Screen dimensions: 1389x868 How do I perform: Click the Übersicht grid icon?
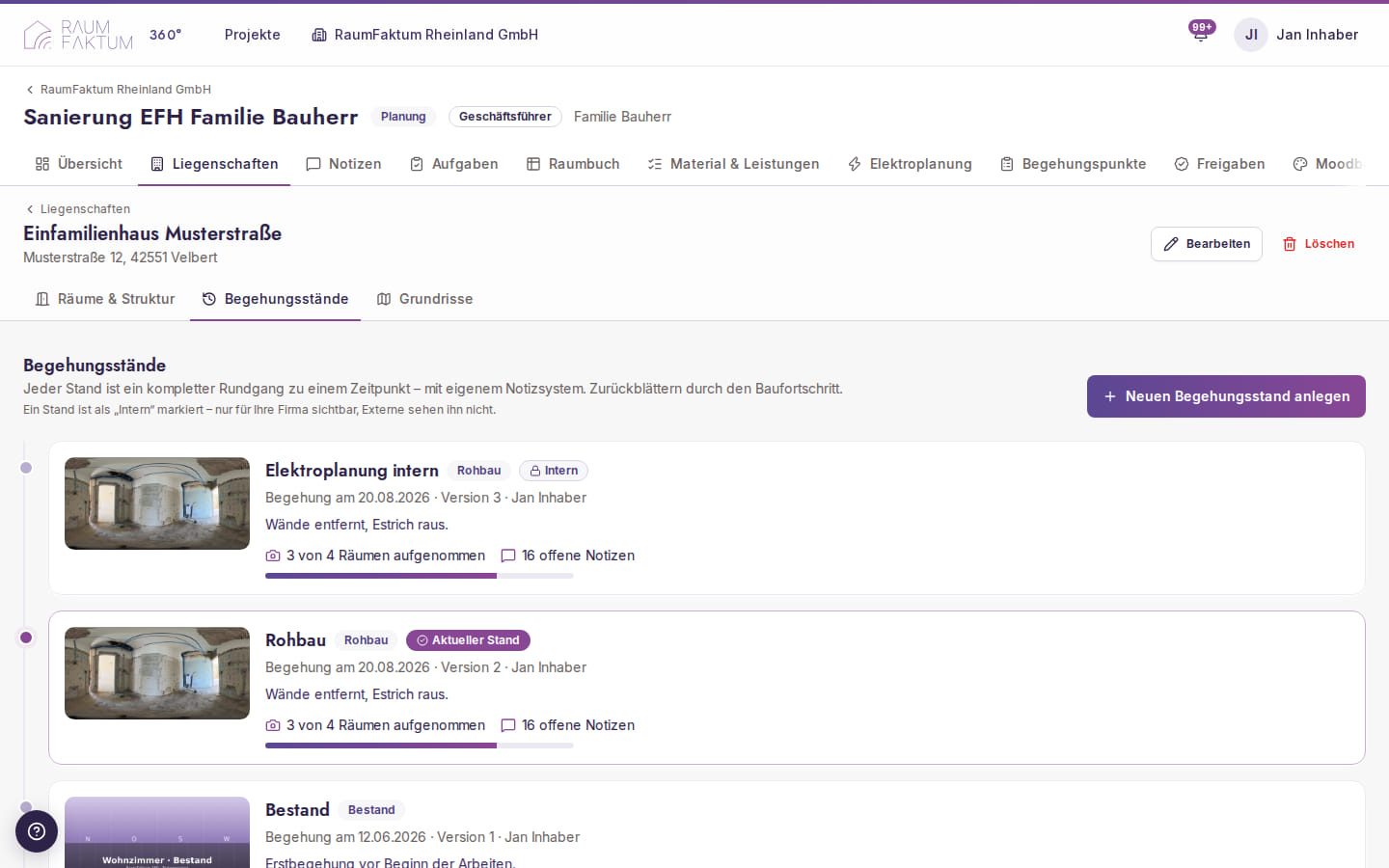[x=42, y=164]
